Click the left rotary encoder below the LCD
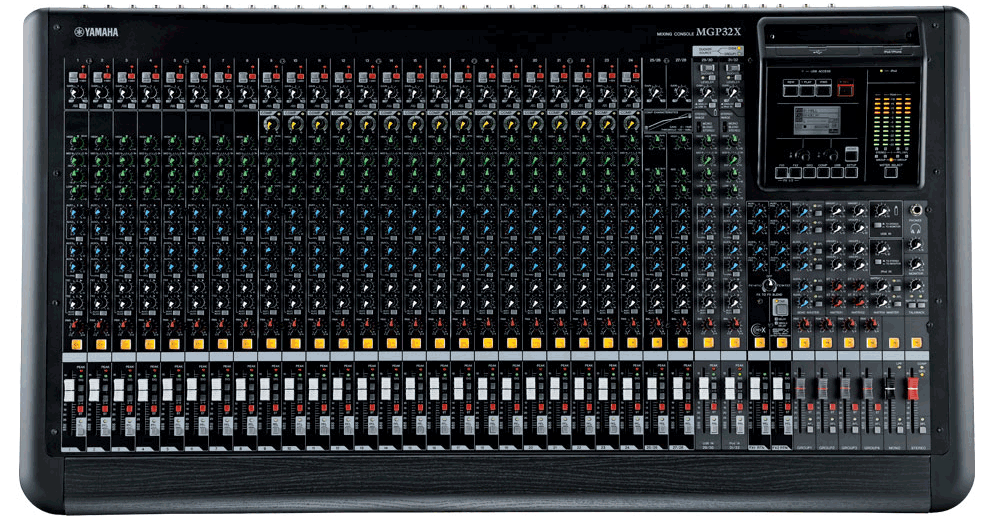Viewport: 990px width, 525px height. coord(802,155)
